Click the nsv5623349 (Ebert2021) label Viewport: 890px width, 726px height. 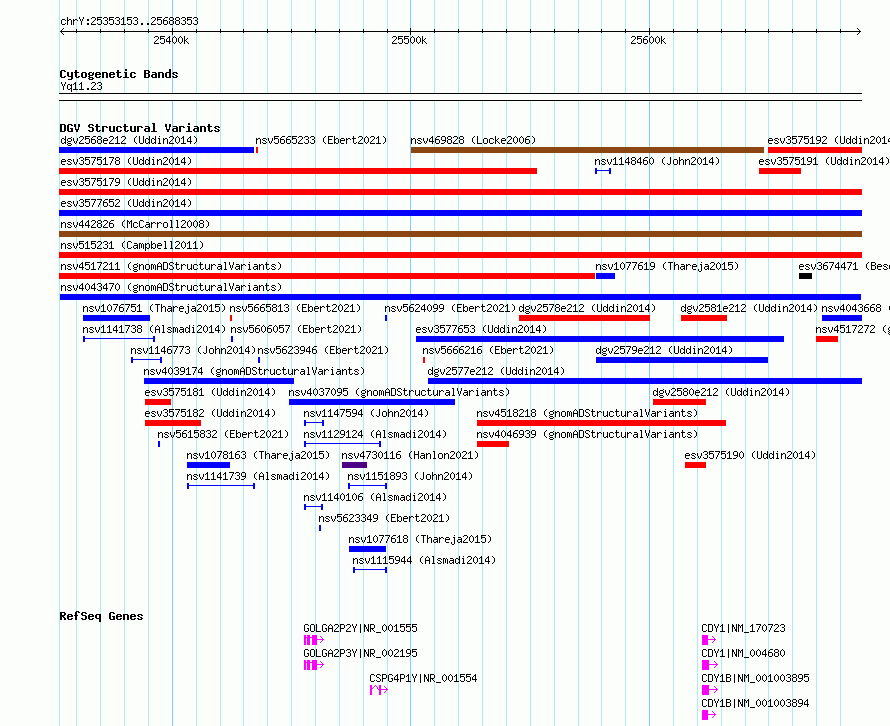click(x=384, y=518)
